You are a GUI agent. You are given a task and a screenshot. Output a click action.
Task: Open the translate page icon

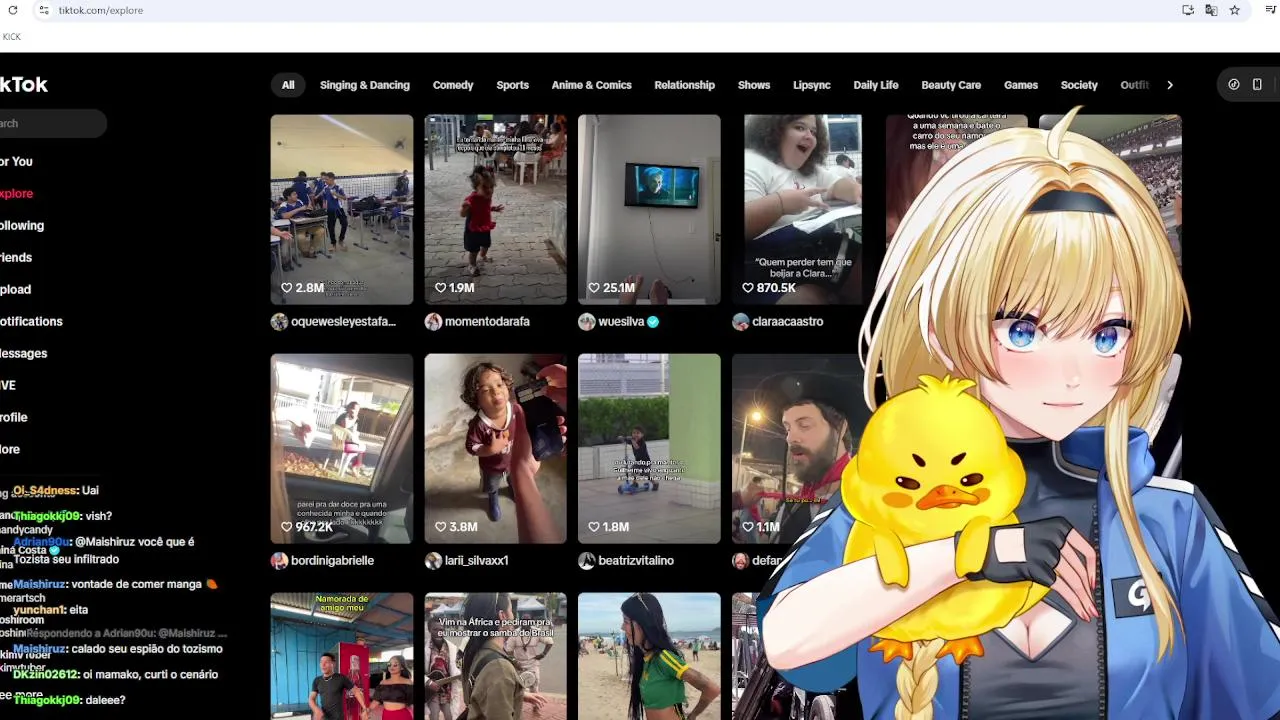click(x=1211, y=10)
